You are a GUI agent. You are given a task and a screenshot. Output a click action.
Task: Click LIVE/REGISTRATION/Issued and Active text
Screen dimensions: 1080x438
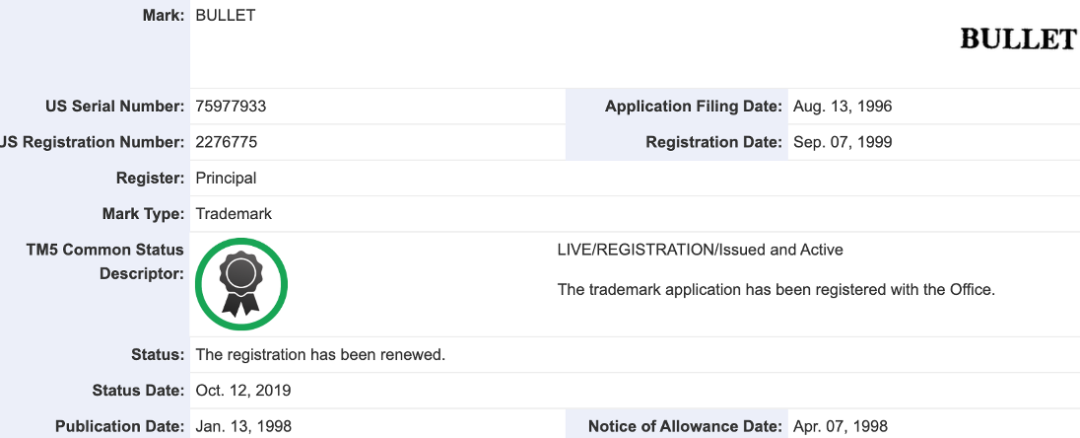pos(700,250)
